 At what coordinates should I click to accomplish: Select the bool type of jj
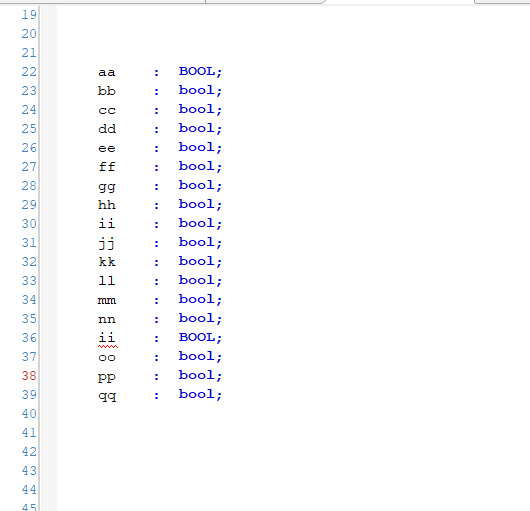(x=197, y=242)
